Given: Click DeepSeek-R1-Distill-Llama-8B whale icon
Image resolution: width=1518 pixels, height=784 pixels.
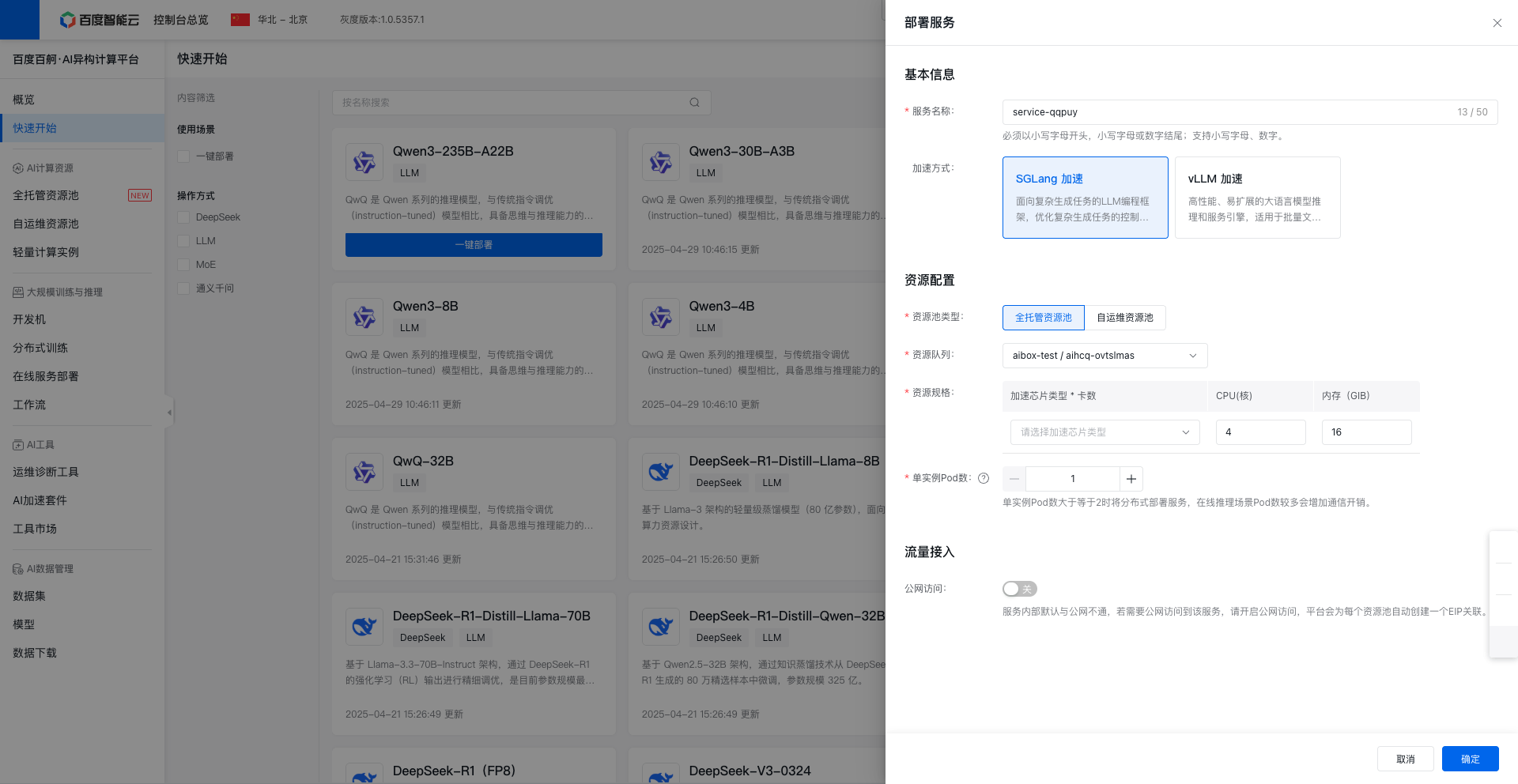Looking at the screenshot, I should click(x=661, y=472).
